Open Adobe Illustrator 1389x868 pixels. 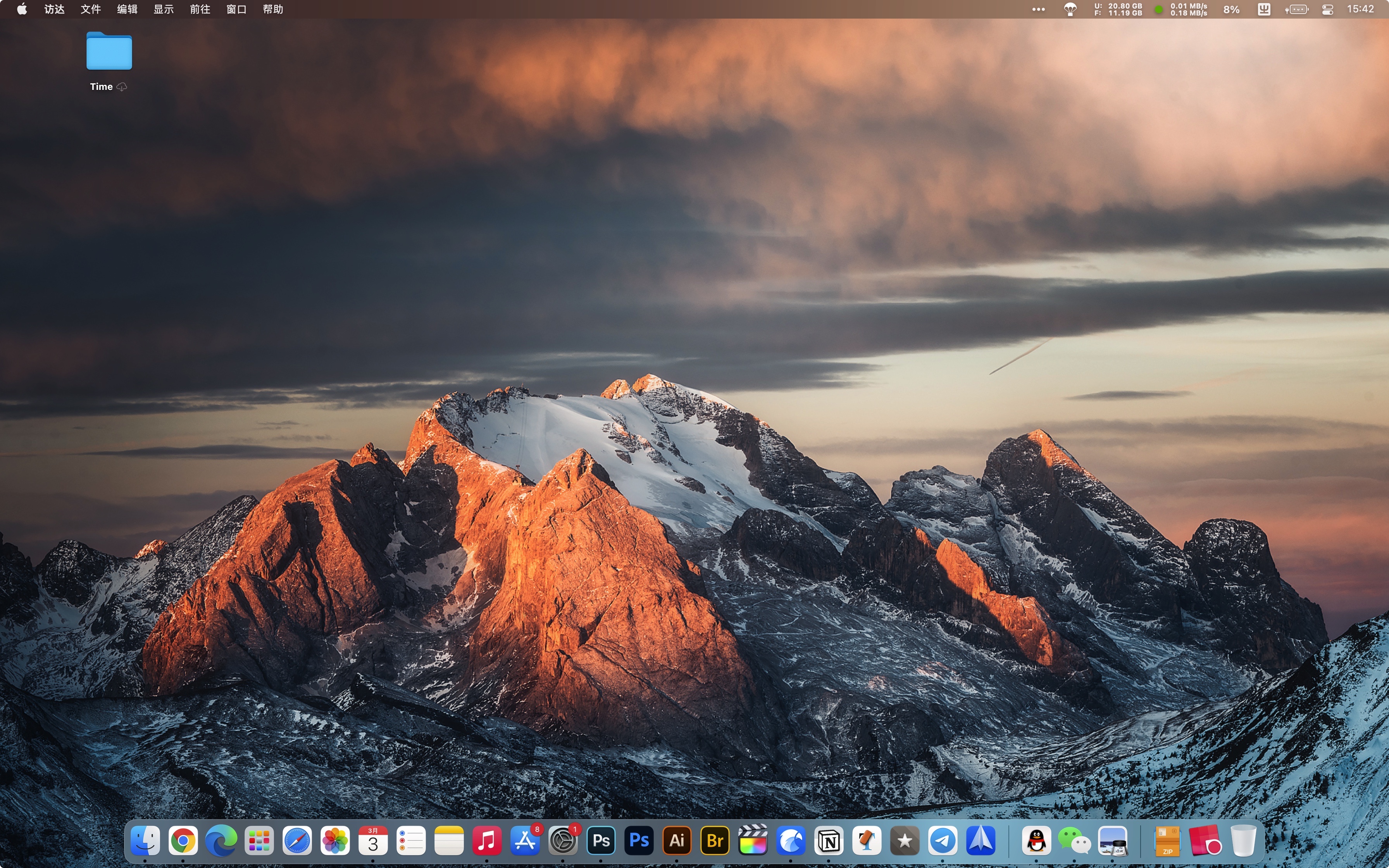point(677,840)
